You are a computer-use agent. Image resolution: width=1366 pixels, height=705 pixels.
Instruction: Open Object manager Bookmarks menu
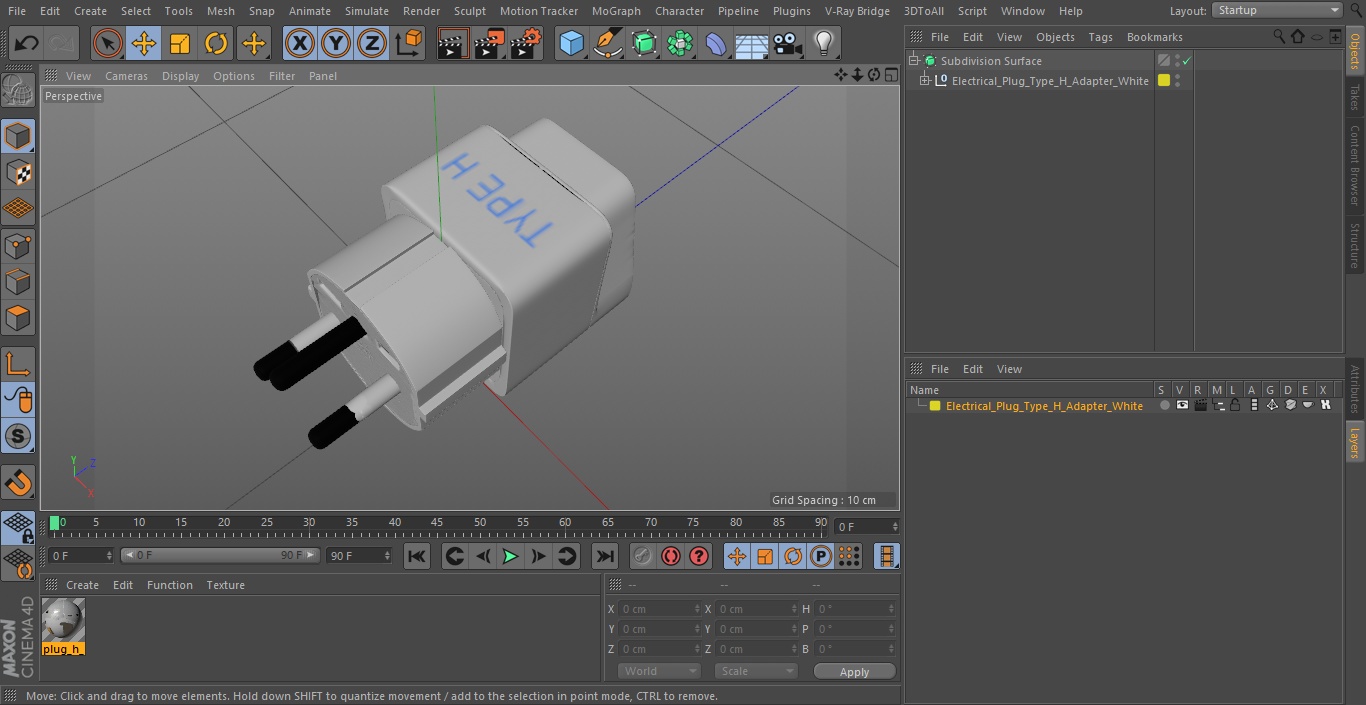pyautogui.click(x=1154, y=37)
